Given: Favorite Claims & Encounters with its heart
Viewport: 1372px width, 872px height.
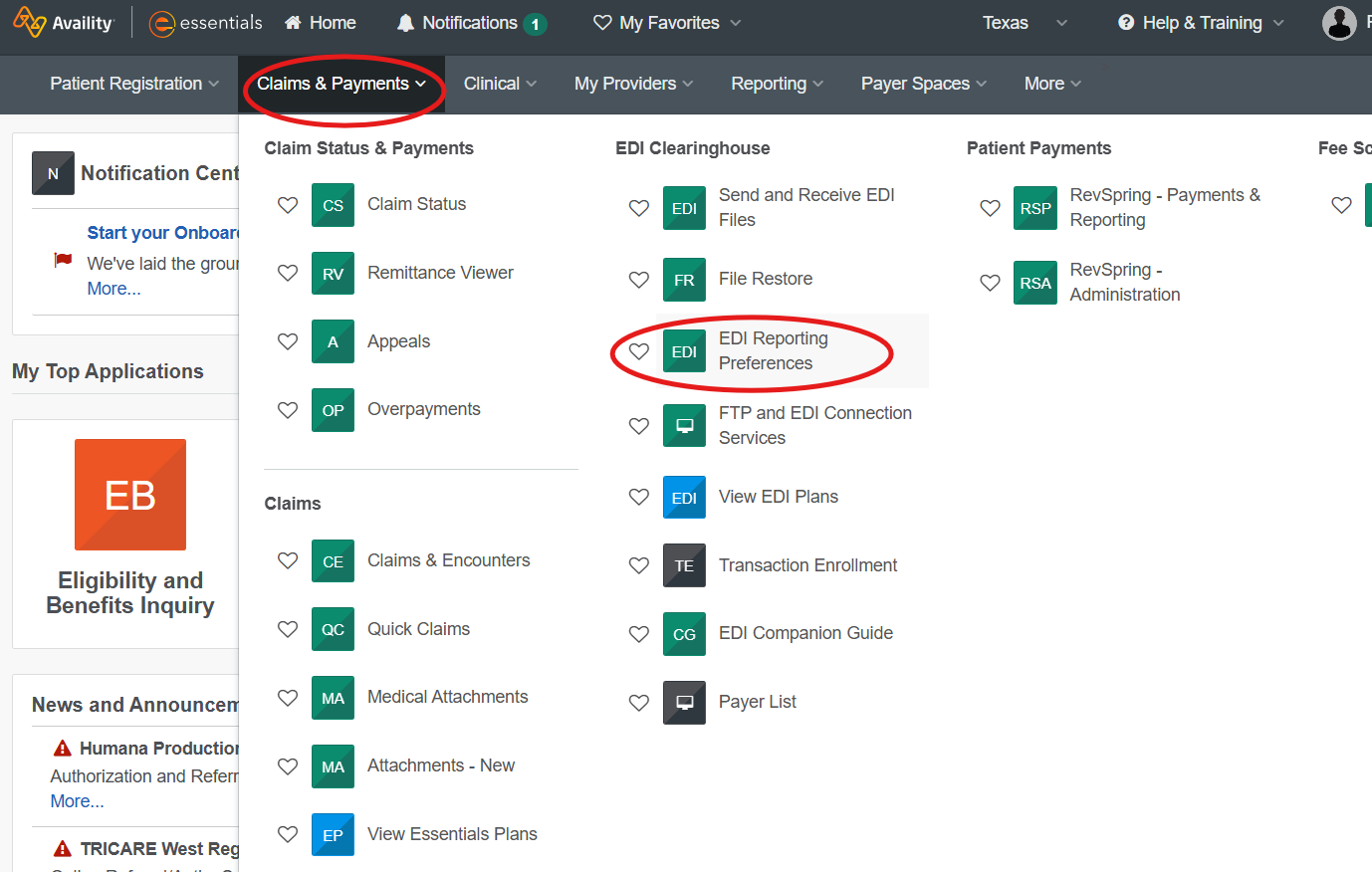Looking at the screenshot, I should click(288, 560).
